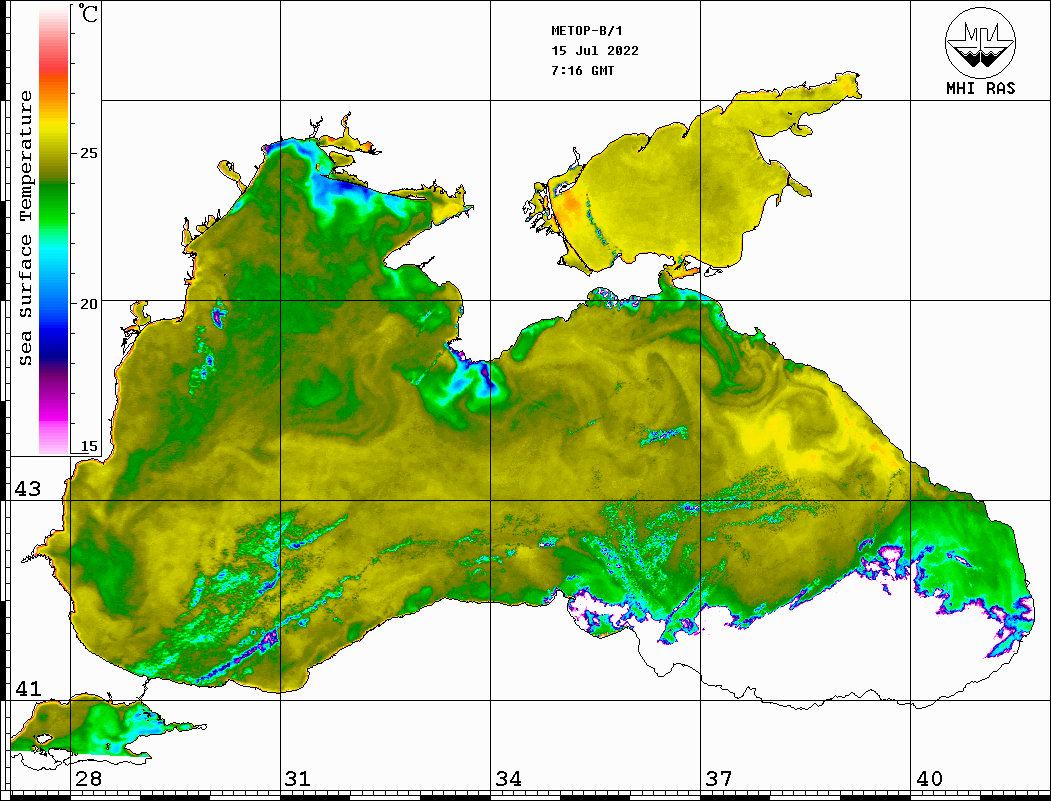The height and width of the screenshot is (801, 1051).
Task: Click the '20' temperature scale value
Action: [88, 304]
